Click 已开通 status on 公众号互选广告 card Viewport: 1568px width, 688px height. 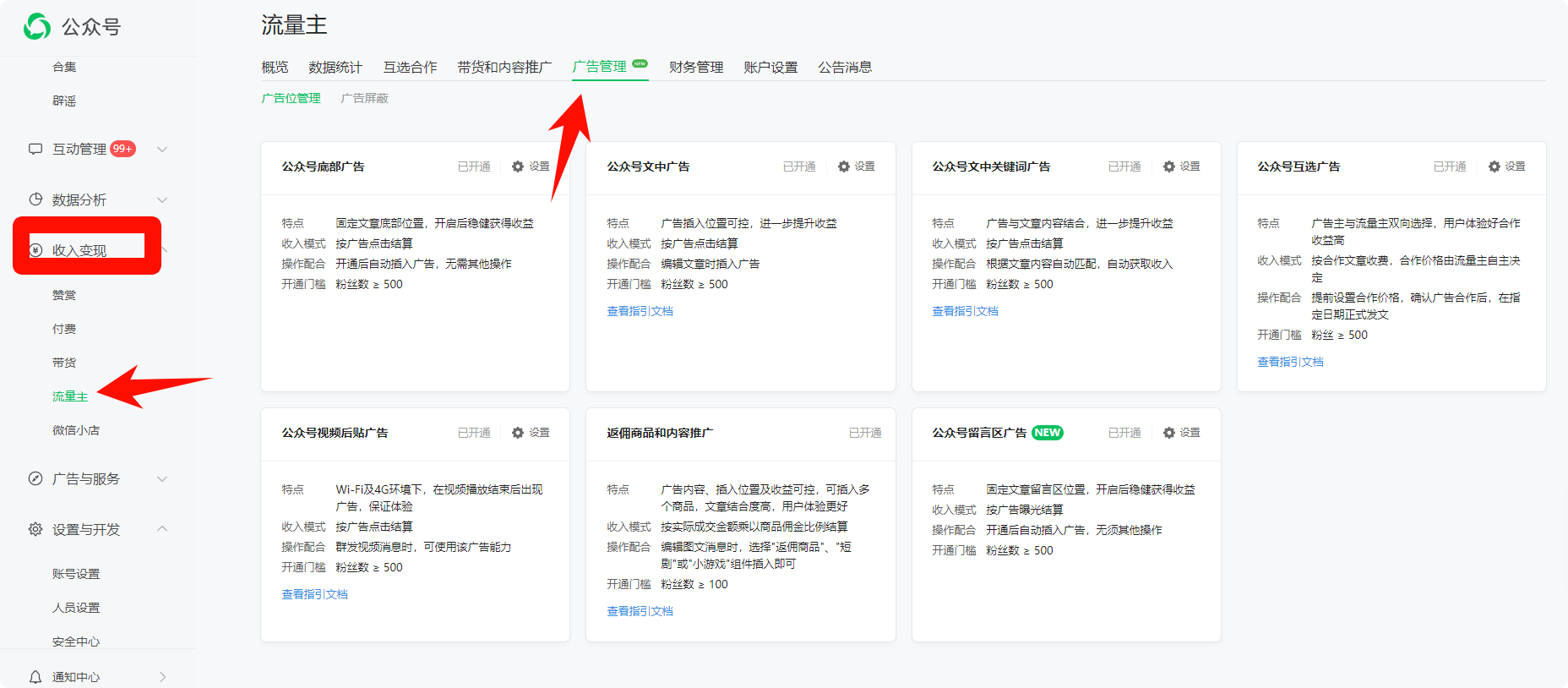[1450, 167]
